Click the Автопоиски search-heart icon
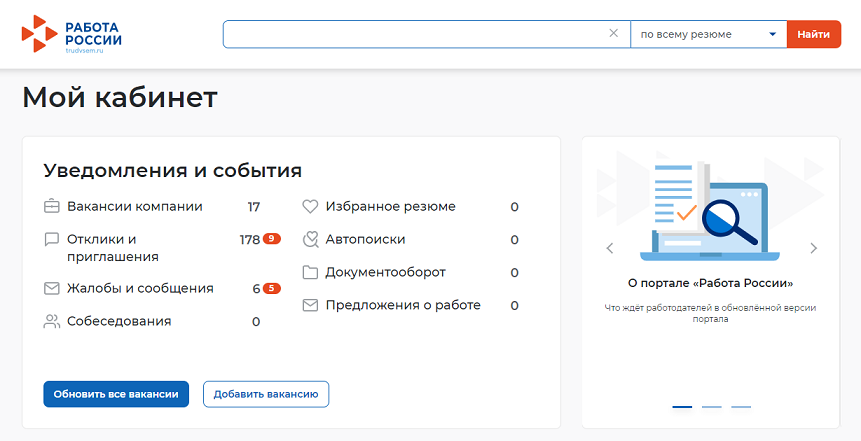861x441 pixels. tap(310, 240)
